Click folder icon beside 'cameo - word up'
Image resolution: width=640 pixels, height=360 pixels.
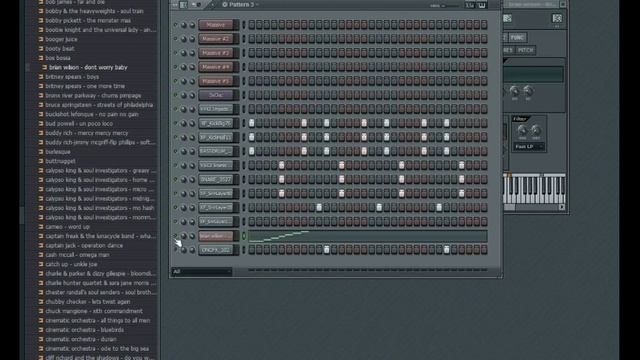click(x=41, y=227)
